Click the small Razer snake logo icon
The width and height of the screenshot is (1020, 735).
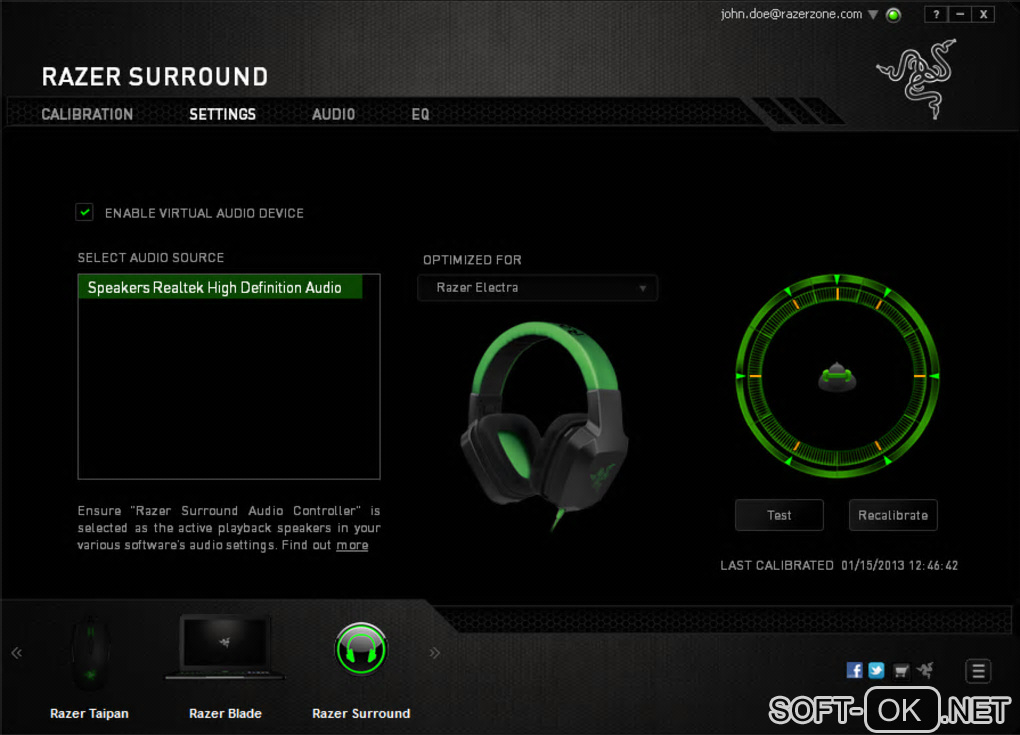(x=924, y=669)
